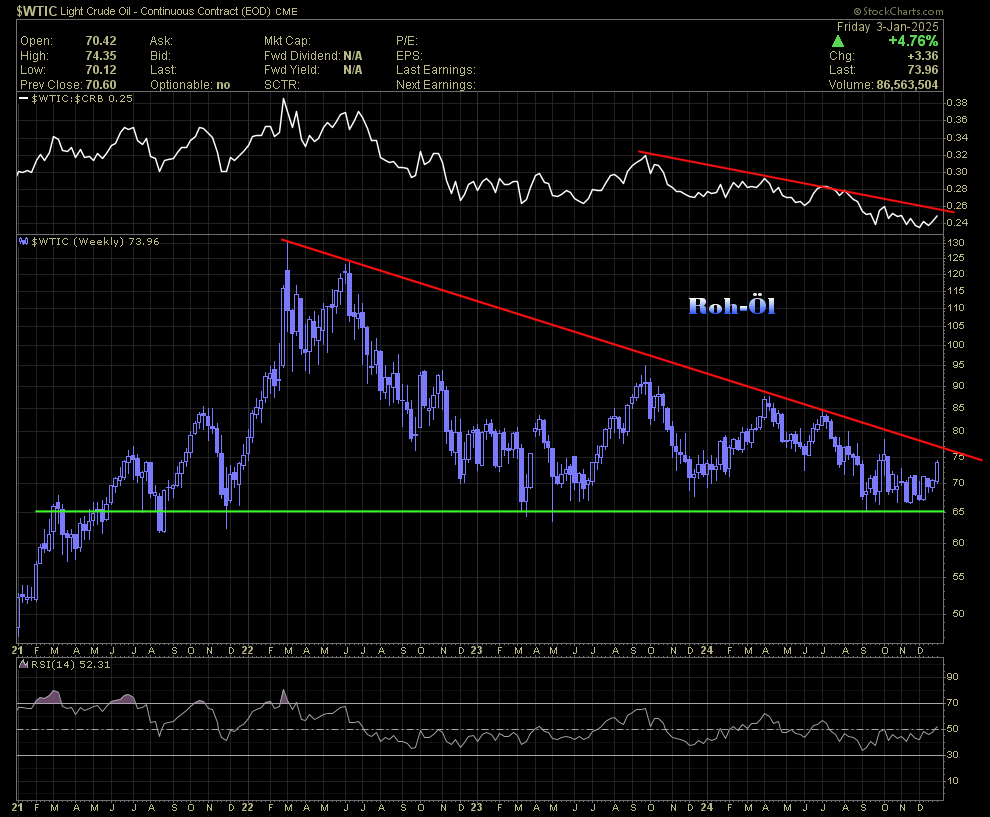Click 100 on the price axis

pyautogui.click(x=956, y=345)
